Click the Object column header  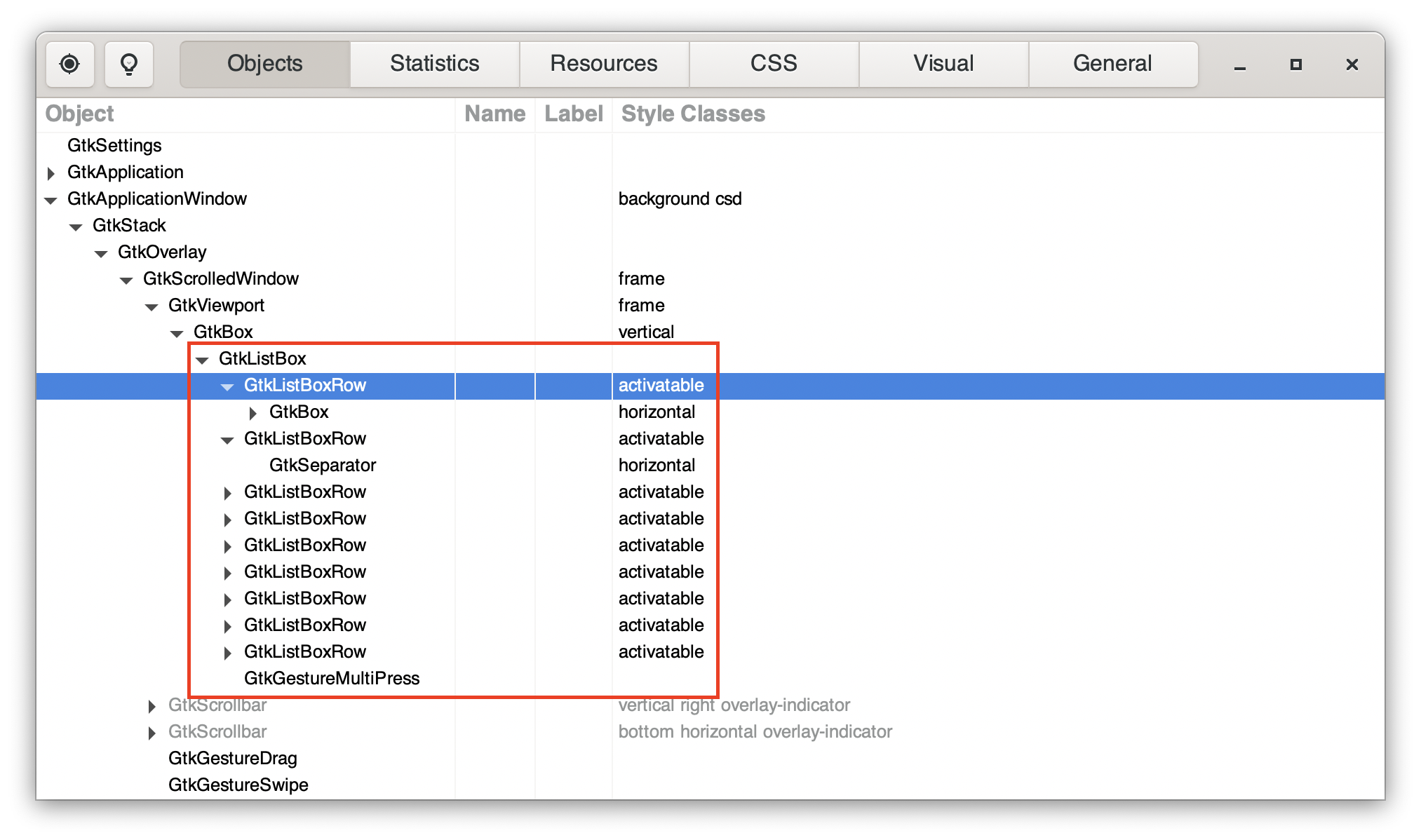coord(79,113)
